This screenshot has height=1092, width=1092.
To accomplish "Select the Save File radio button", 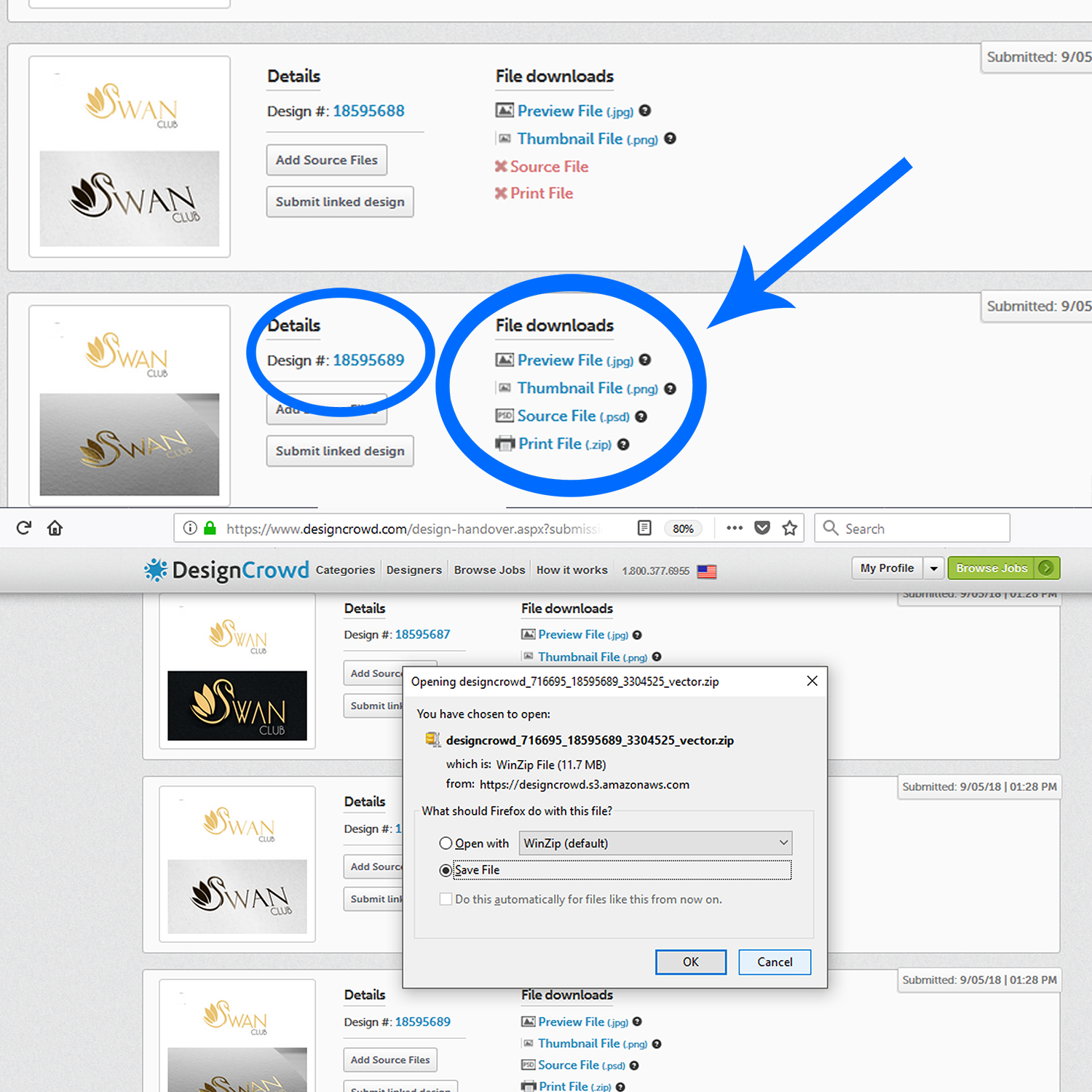I will point(446,870).
